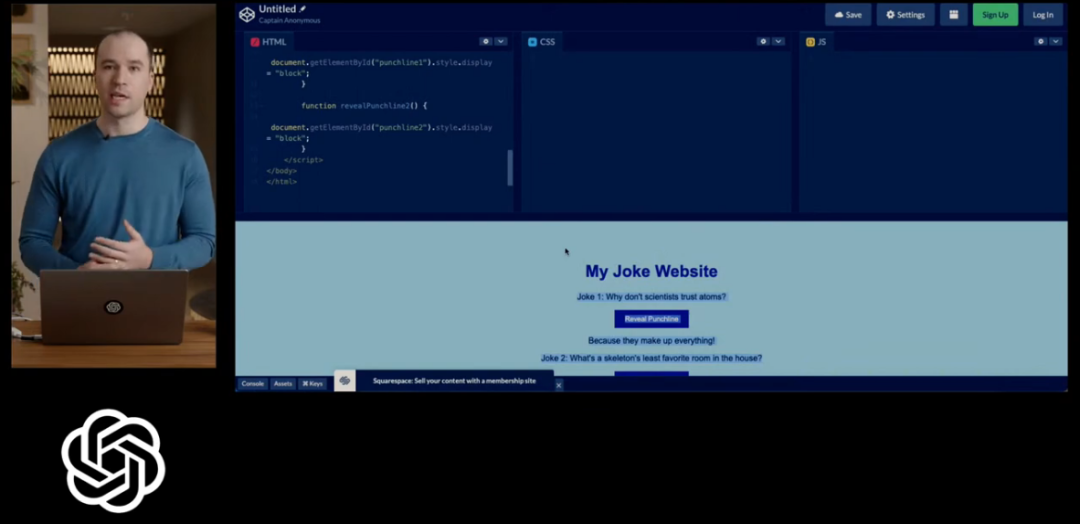Click the presenter video thumbnail
Screen dimensions: 1080x524
114,186
